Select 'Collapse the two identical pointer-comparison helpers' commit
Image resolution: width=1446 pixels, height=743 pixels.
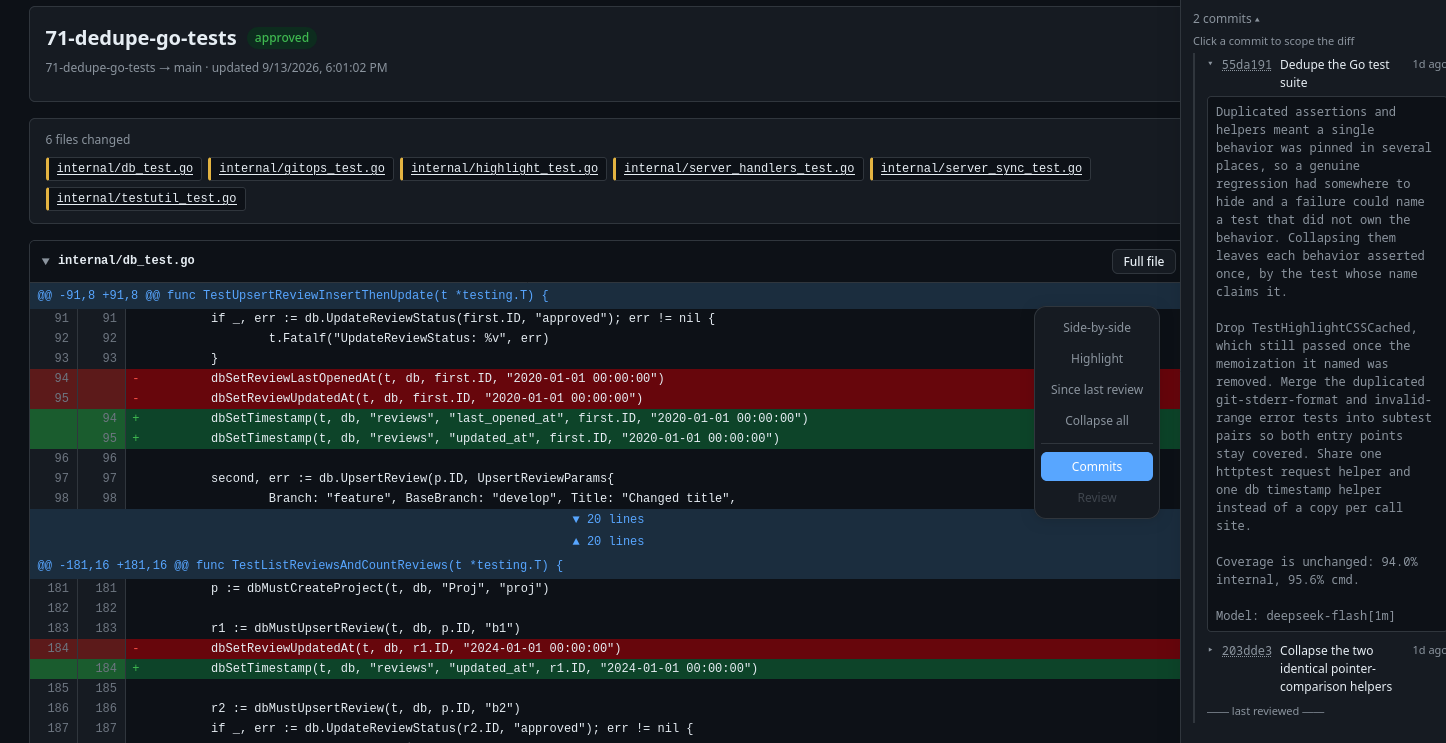[x=1336, y=669]
